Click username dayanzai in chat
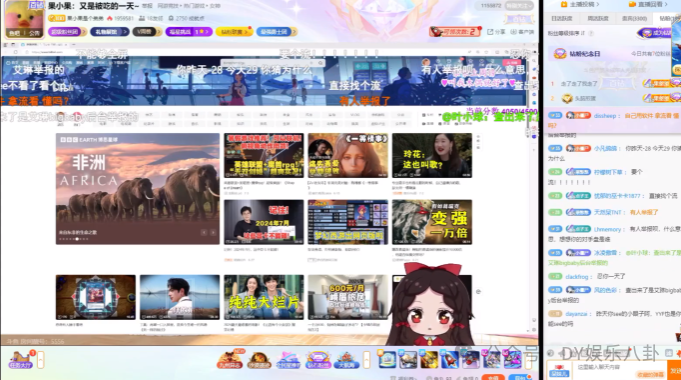This screenshot has width=681, height=380. pyautogui.click(x=576, y=314)
